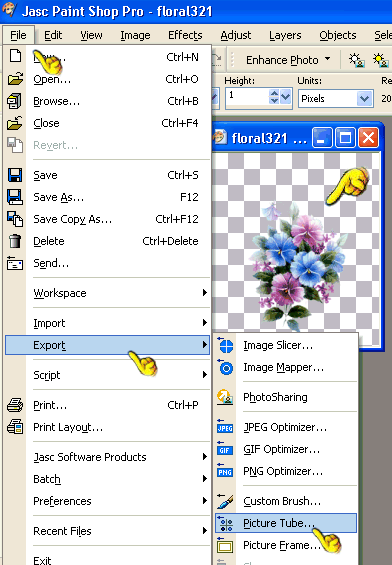This screenshot has height=565, width=392.
Task: Click the first sun photo-fix toolbar icon
Action: click(x=357, y=60)
